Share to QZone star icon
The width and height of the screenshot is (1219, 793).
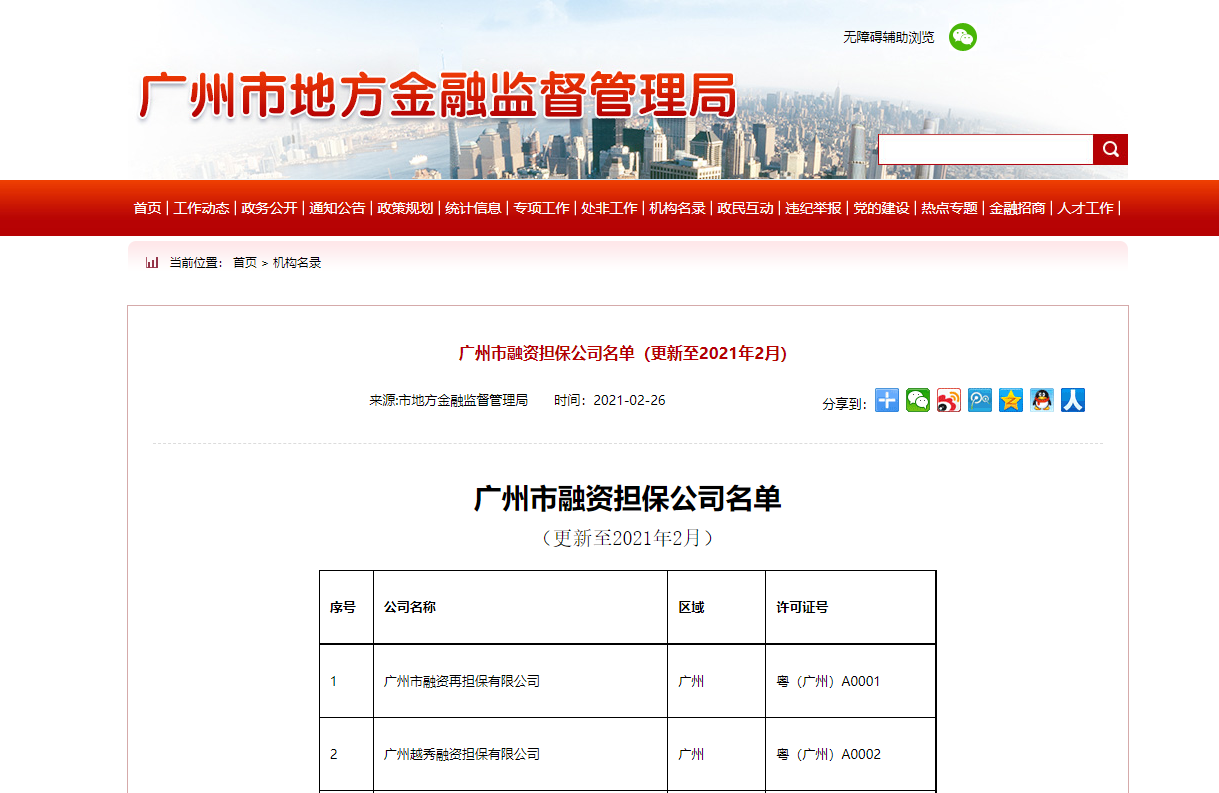[1011, 400]
